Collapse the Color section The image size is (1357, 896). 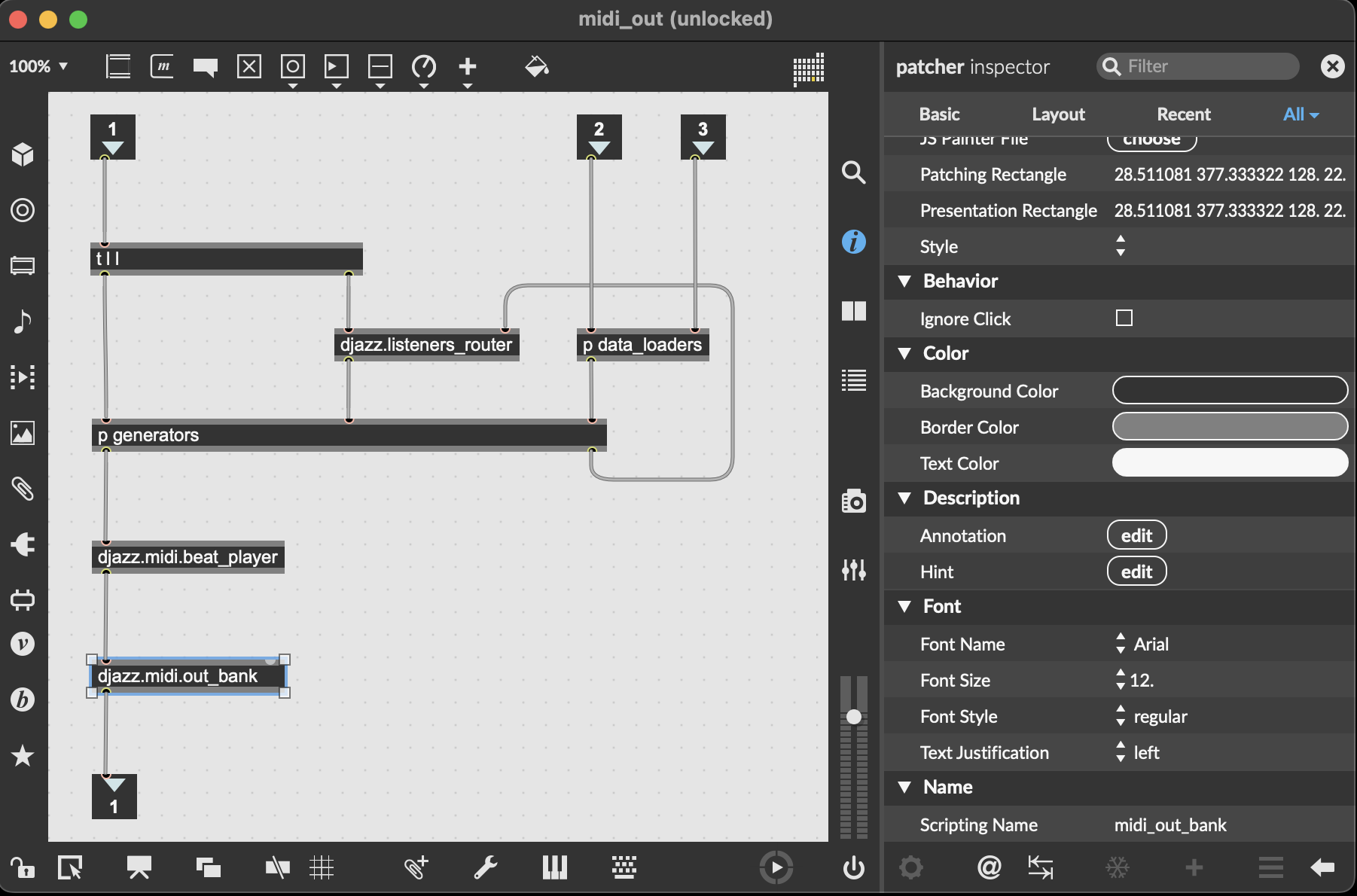[904, 354]
